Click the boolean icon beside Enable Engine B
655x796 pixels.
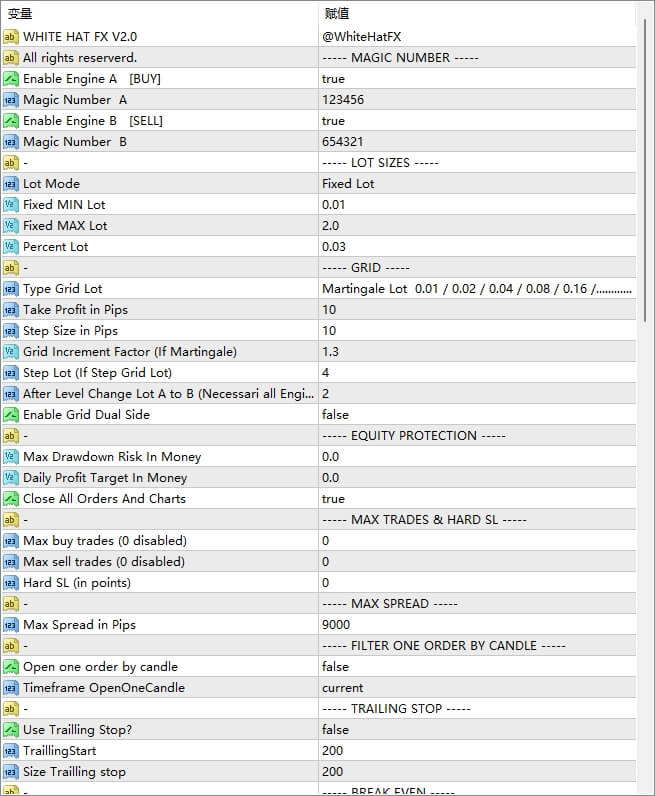10,121
